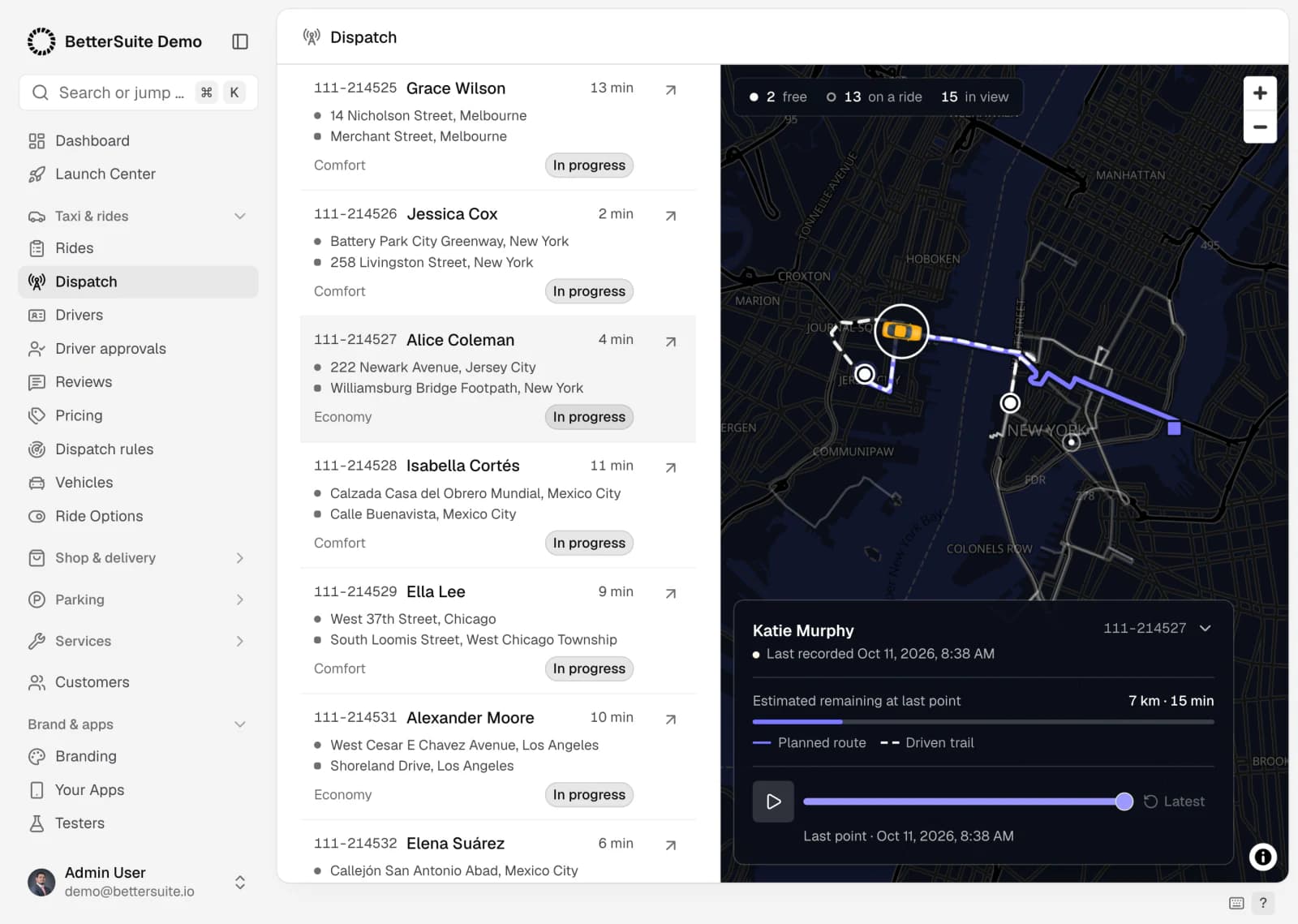Zoom out on the map
This screenshot has height=924, width=1298.
pos(1260,127)
